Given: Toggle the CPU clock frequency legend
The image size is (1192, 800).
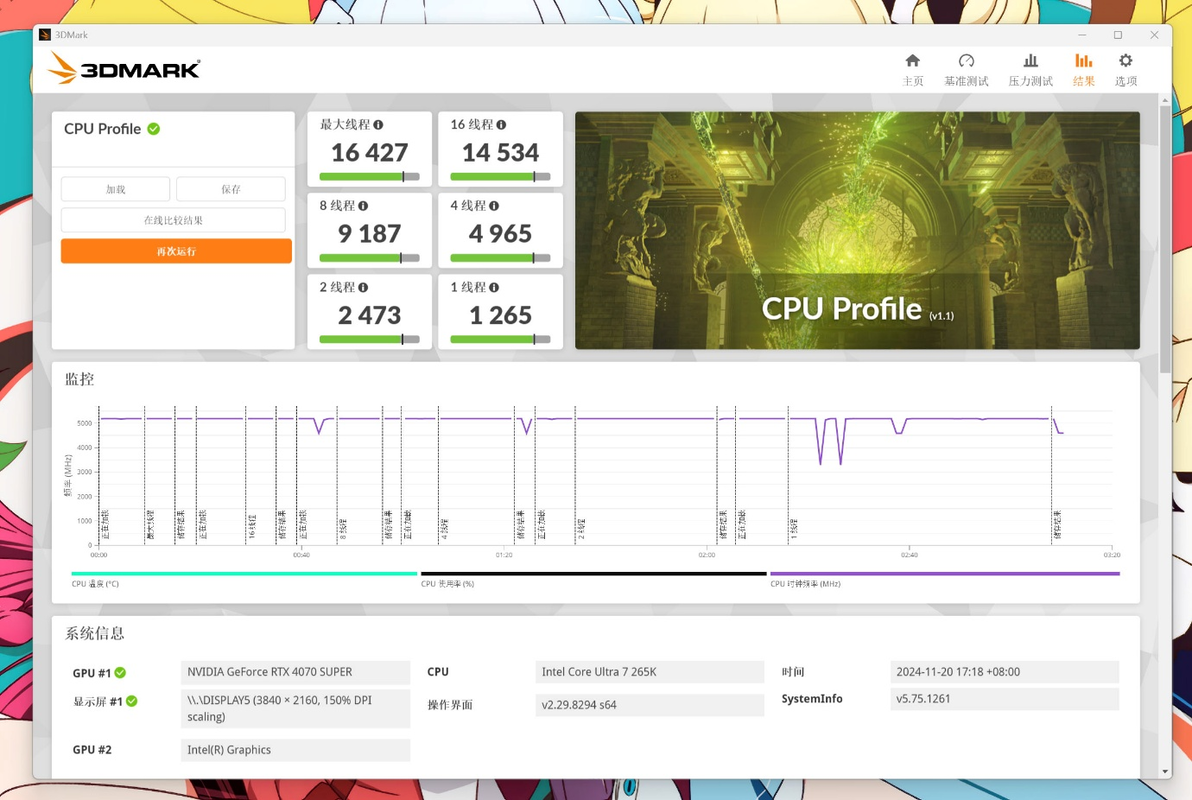Looking at the screenshot, I should 945,578.
